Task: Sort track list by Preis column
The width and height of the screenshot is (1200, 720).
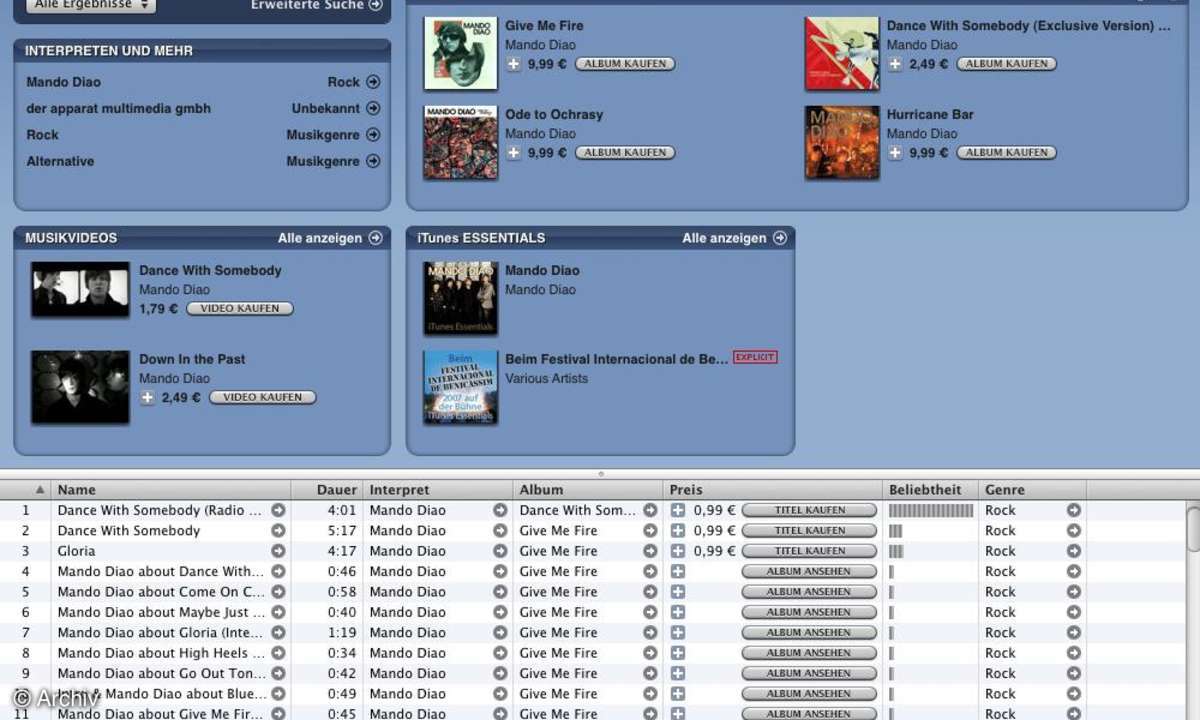Action: pyautogui.click(x=773, y=490)
